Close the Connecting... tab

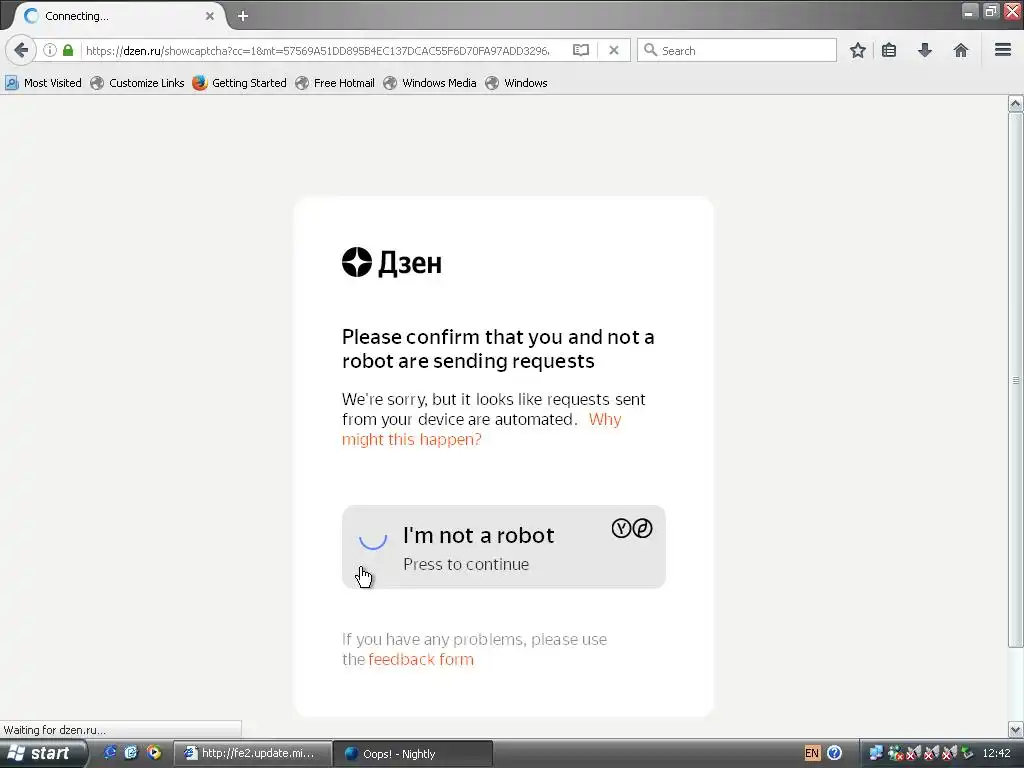tap(210, 16)
